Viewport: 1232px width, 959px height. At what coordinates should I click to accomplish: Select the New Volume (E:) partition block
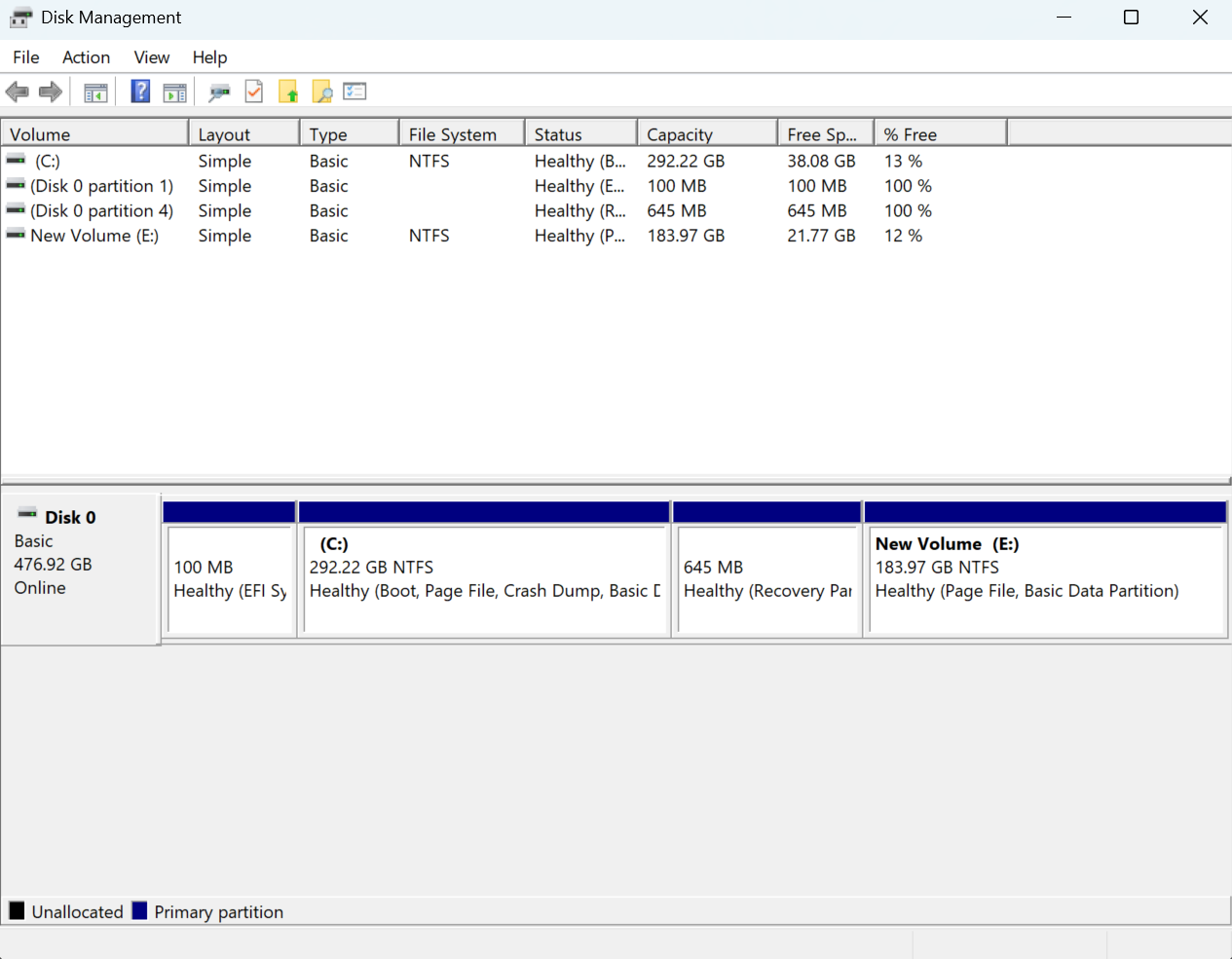click(1046, 570)
